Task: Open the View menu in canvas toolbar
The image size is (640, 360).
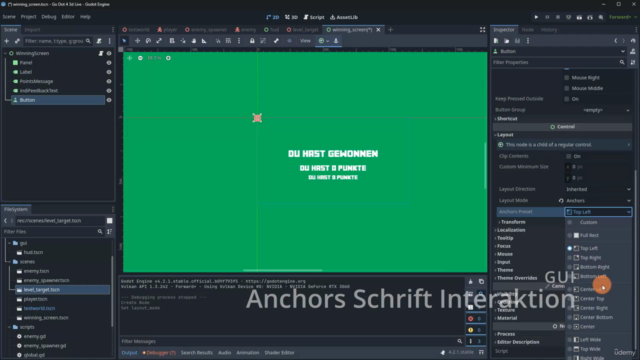Action: pos(305,41)
